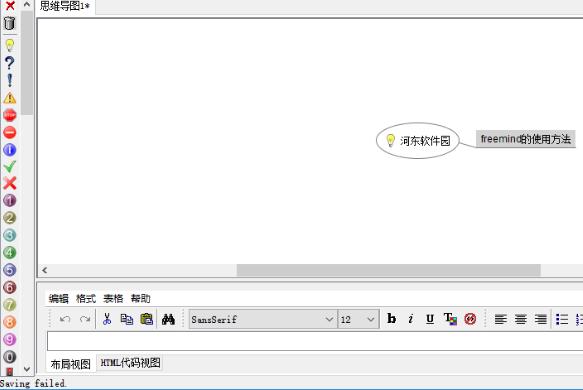This screenshot has width=583, height=390.
Task: Select the freemind的使用方法 child node
Action: [x=526, y=139]
